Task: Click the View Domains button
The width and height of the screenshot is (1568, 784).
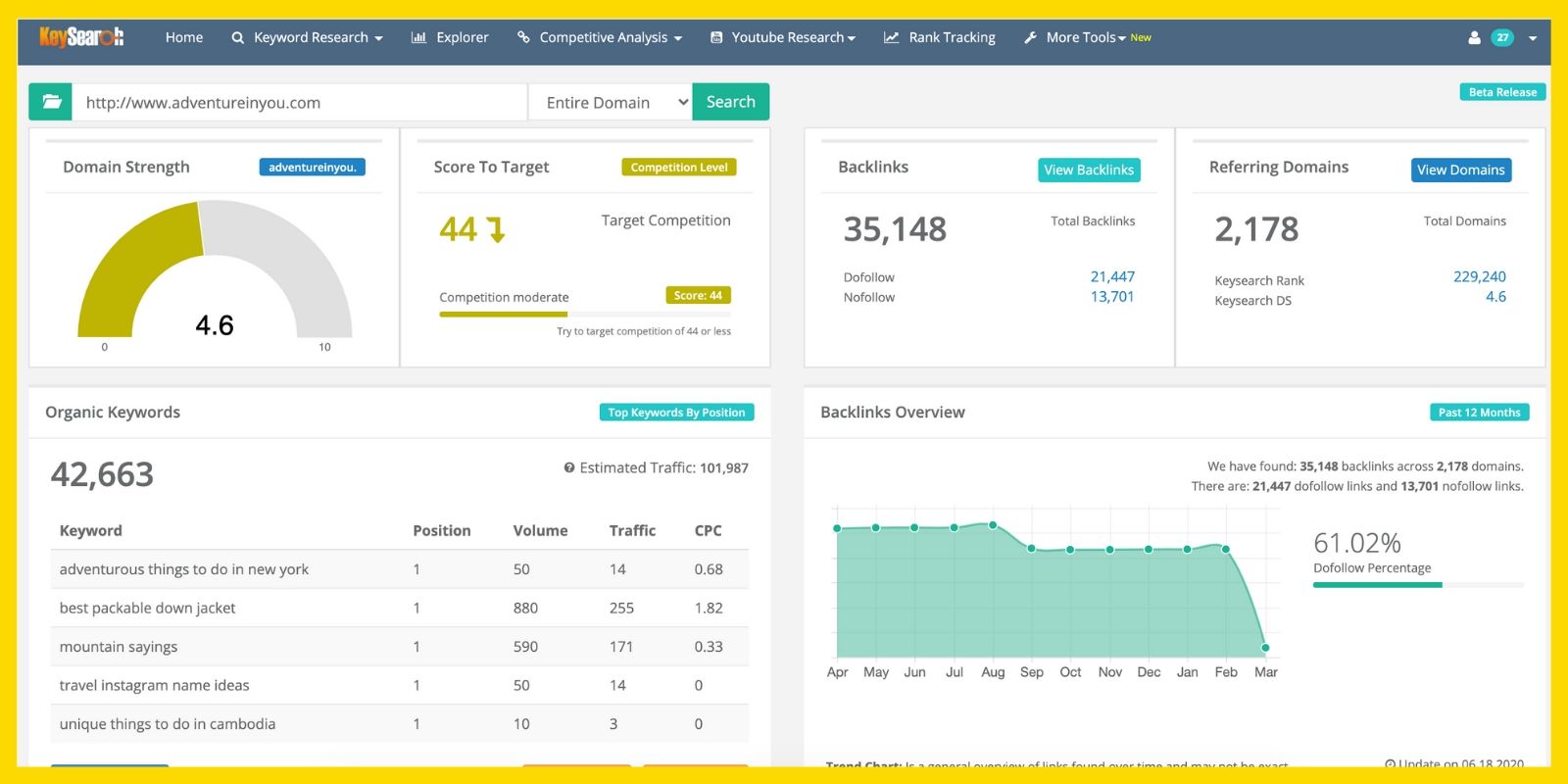Action: 1460,170
